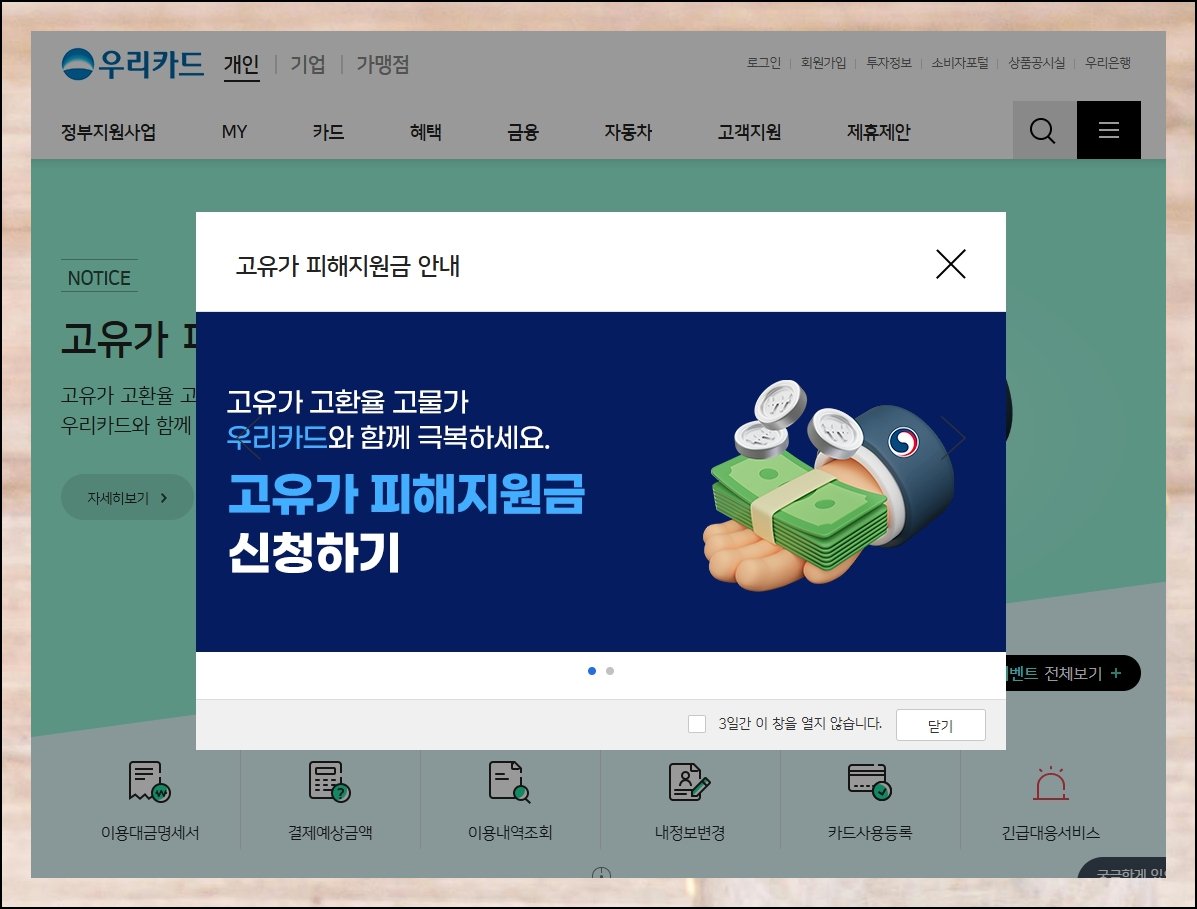Go to next popup slide arrow

pyautogui.click(x=953, y=437)
